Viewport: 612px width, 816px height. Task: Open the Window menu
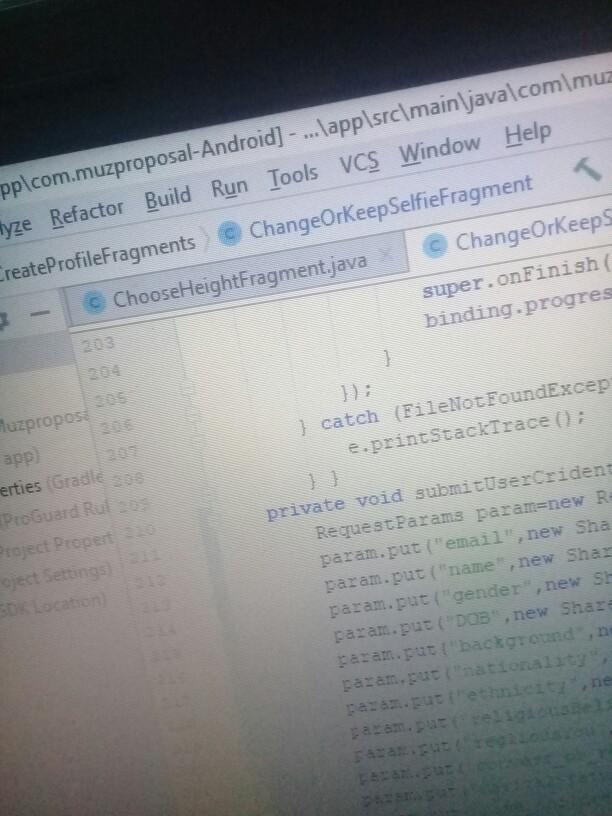(x=440, y=149)
